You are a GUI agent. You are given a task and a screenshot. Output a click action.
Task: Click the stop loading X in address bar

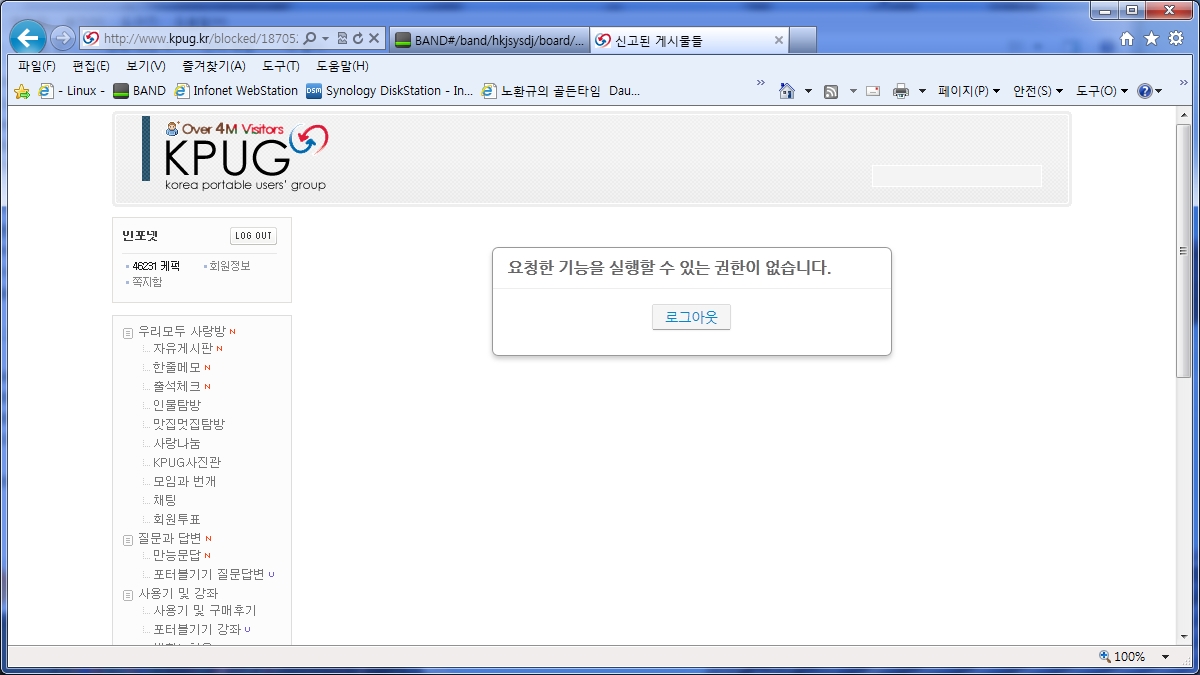click(374, 38)
